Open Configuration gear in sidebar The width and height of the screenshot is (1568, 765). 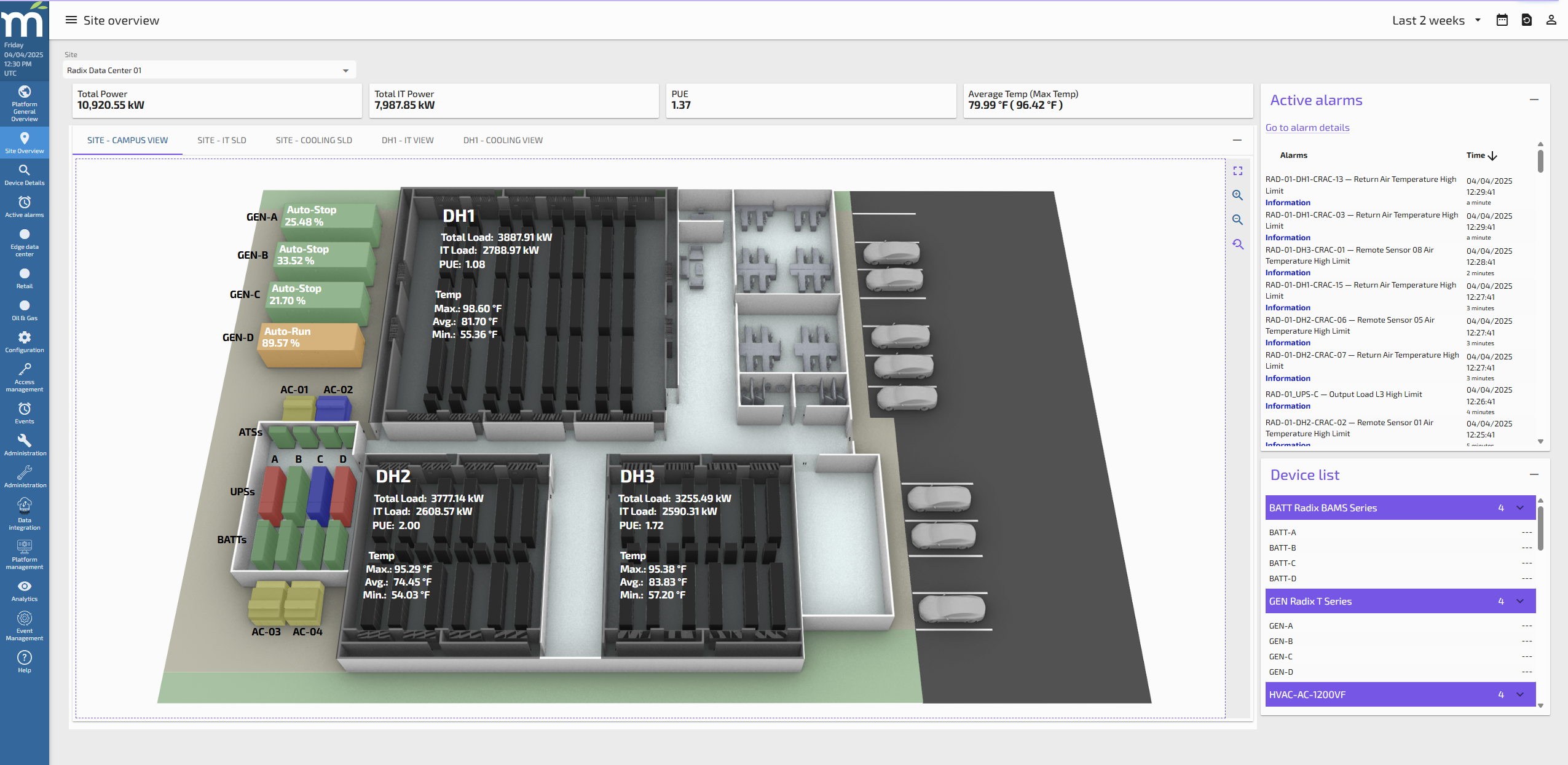point(25,342)
